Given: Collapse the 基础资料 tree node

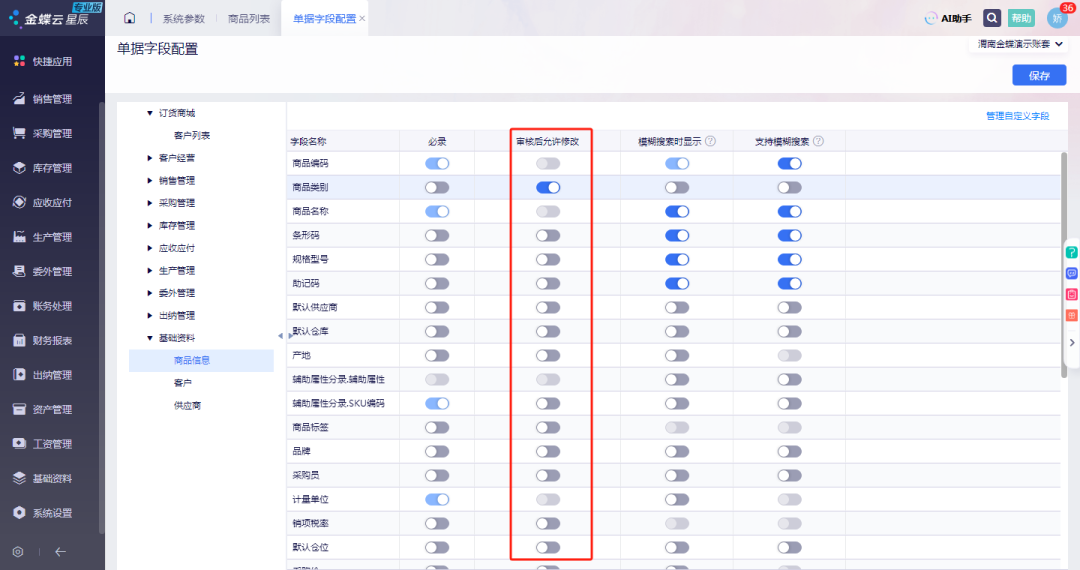Looking at the screenshot, I should point(149,338).
